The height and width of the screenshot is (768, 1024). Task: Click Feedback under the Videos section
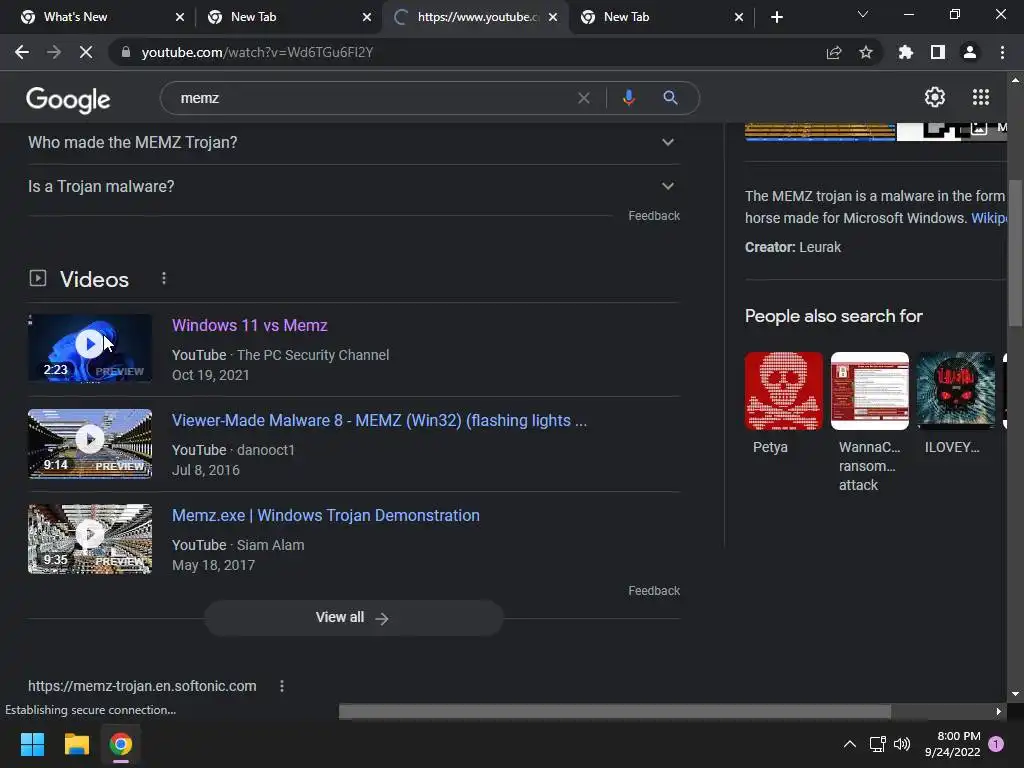(654, 590)
